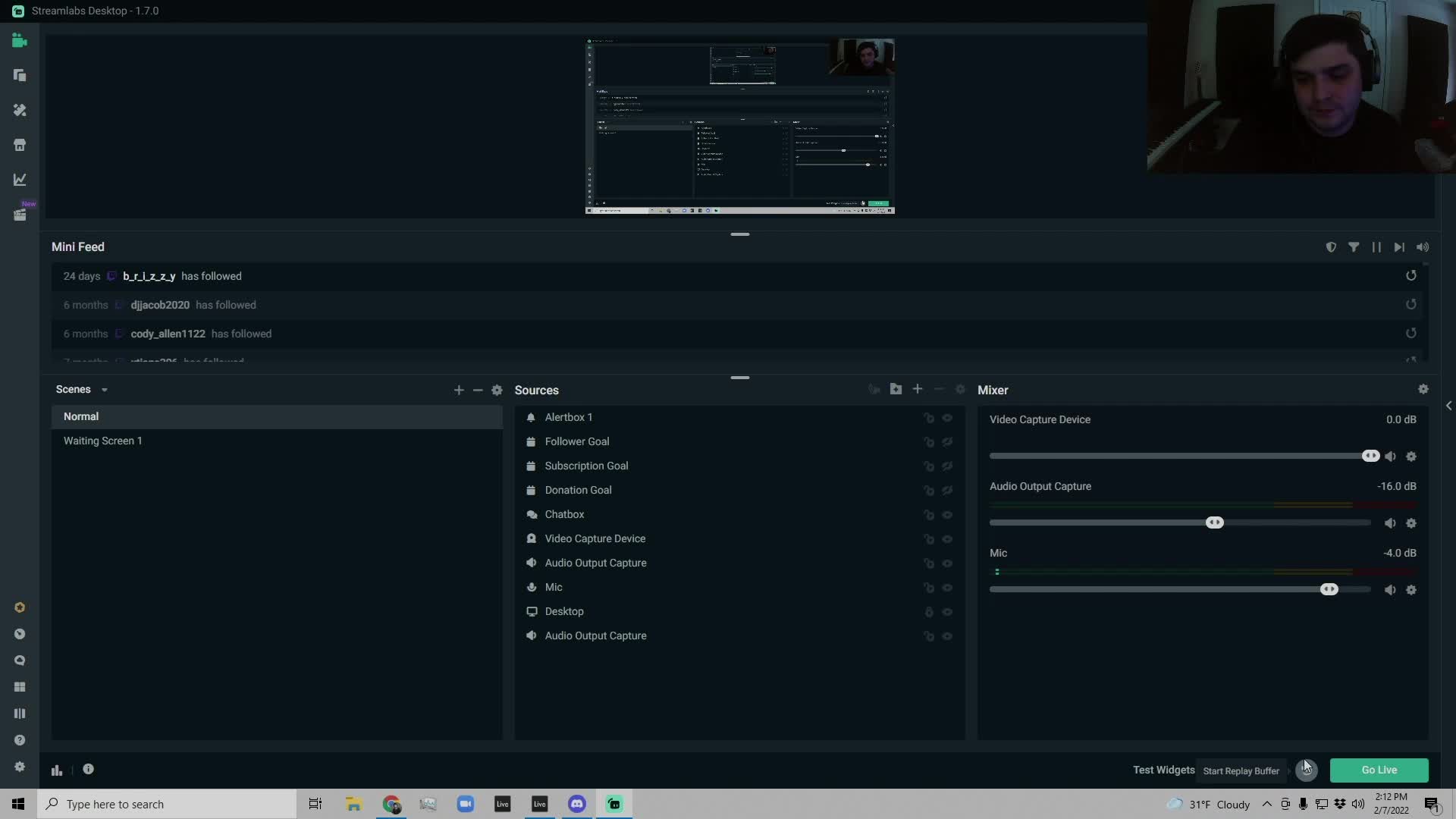Open the help question mark icon
Image resolution: width=1456 pixels, height=819 pixels.
(20, 740)
